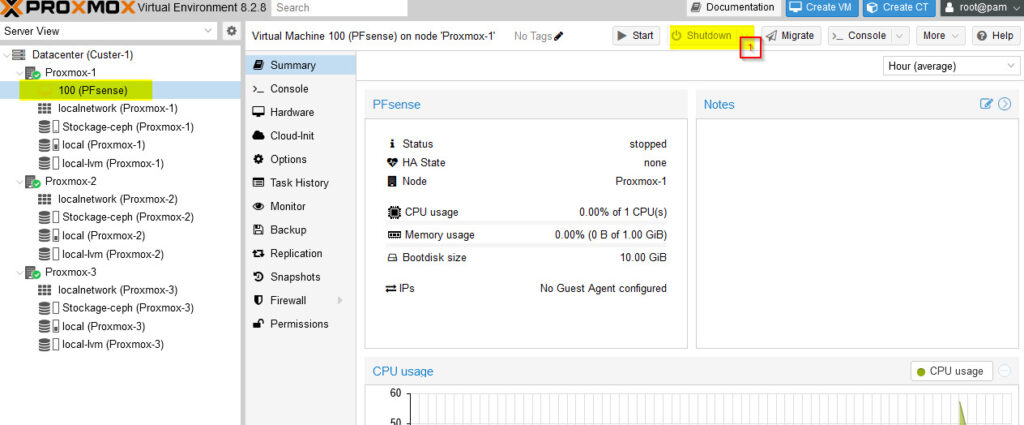Expand the Firewall submenu arrow
The width and height of the screenshot is (1024, 425).
340,300
